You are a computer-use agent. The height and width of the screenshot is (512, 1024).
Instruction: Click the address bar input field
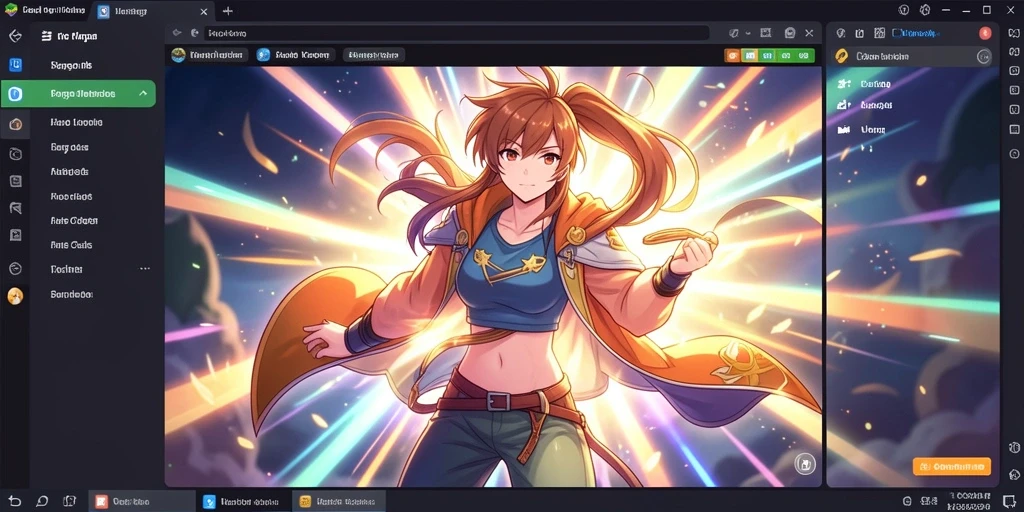pyautogui.click(x=456, y=33)
